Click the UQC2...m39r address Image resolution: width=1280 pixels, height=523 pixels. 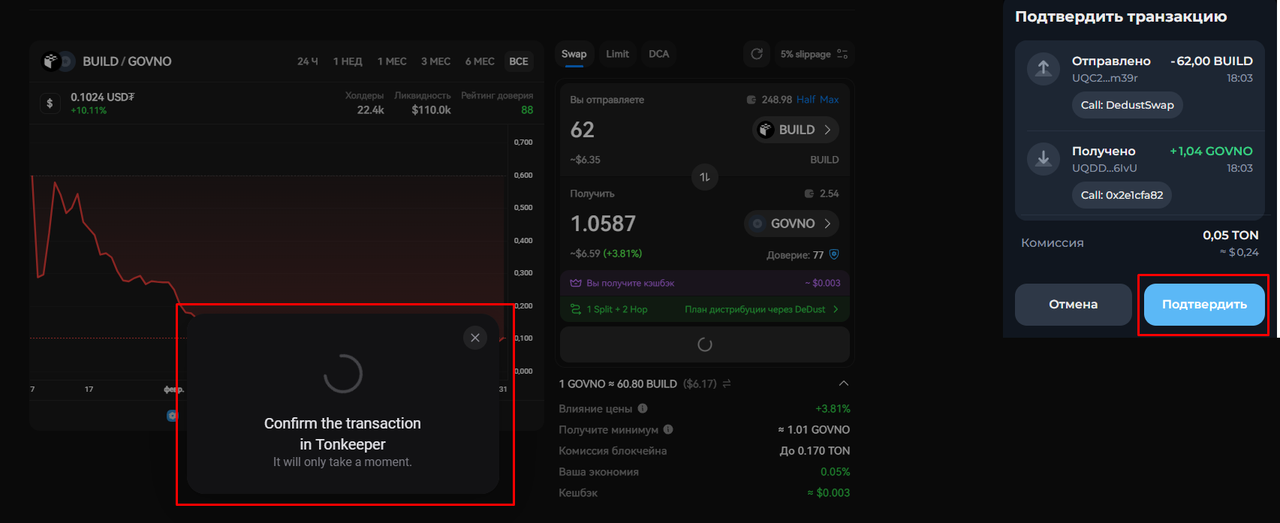[x=1104, y=78]
